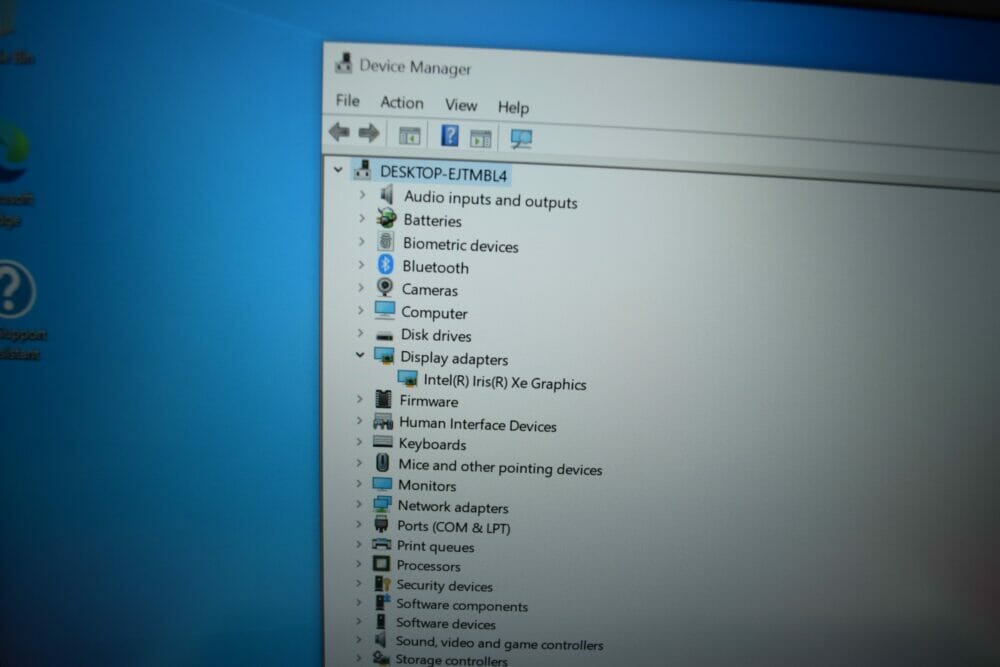Click the blue Bluetooth icon
The width and height of the screenshot is (1000, 667).
coord(385,264)
